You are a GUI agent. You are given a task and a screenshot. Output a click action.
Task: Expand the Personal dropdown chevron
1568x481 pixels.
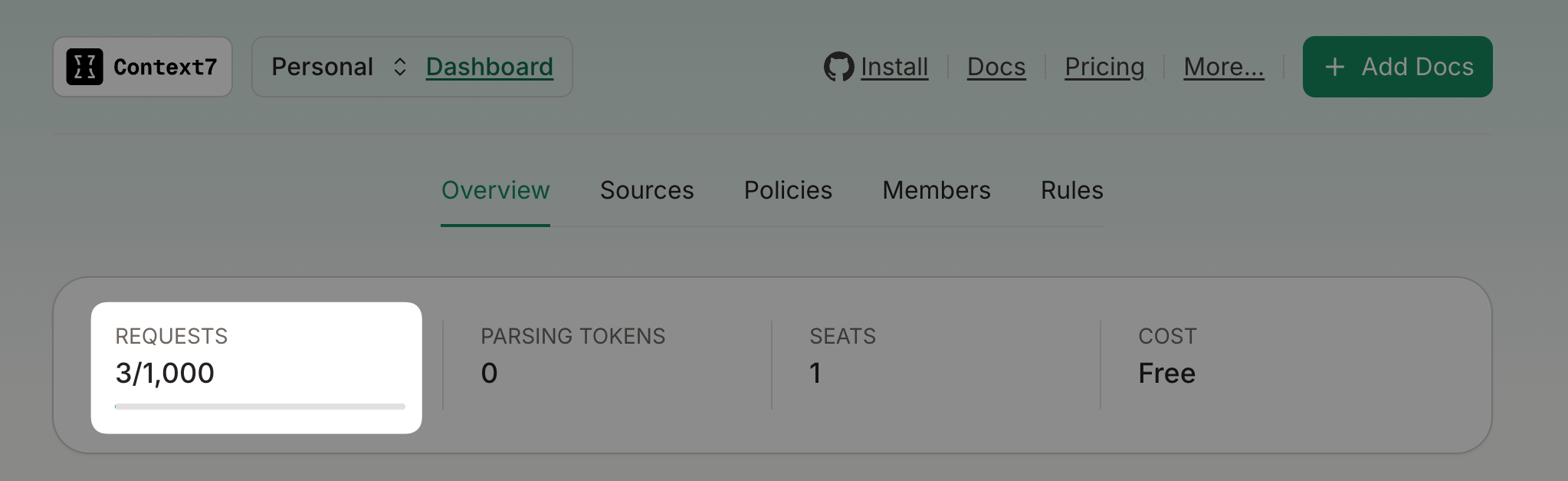point(399,67)
